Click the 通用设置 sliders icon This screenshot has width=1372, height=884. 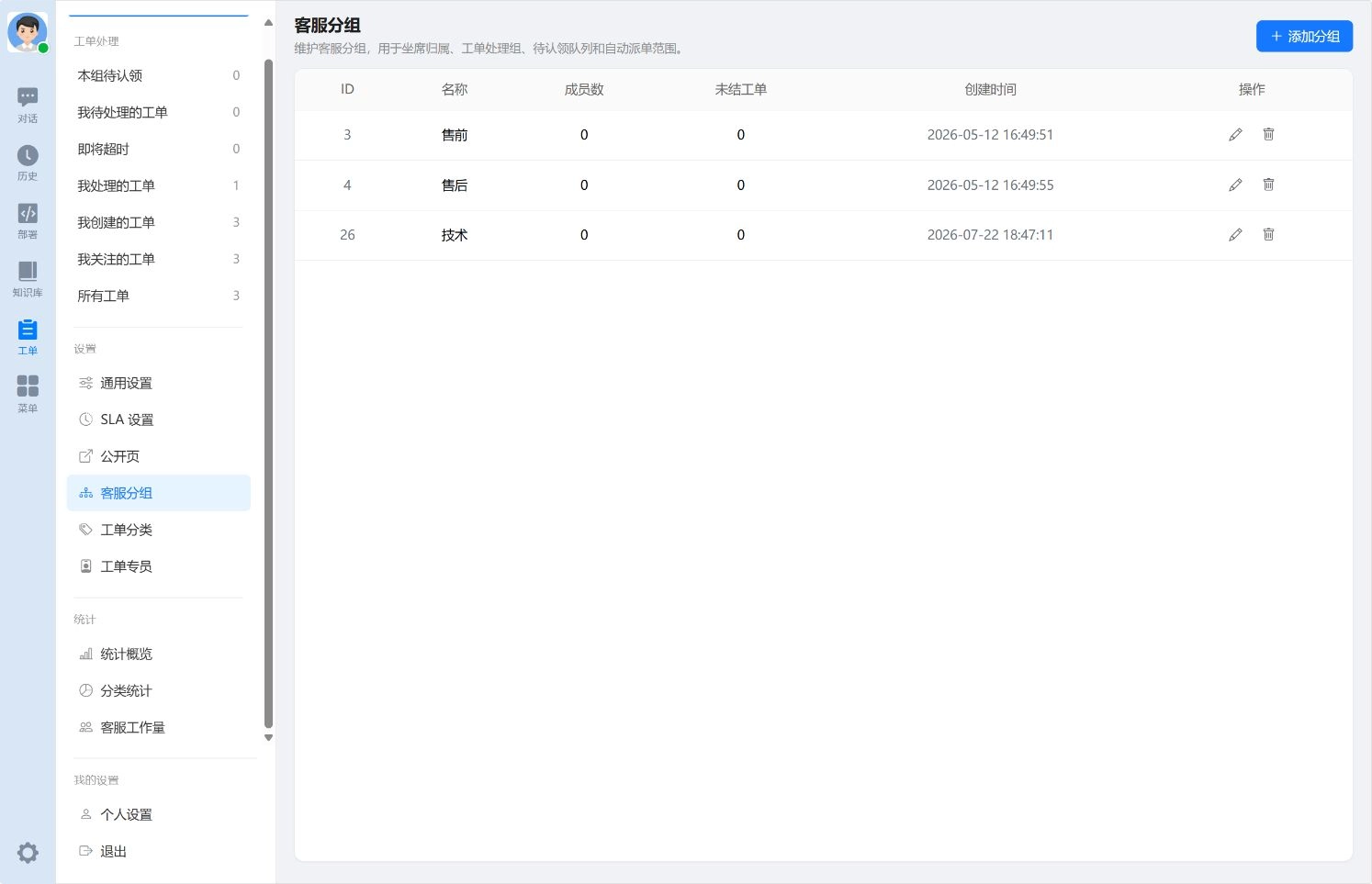[85, 383]
